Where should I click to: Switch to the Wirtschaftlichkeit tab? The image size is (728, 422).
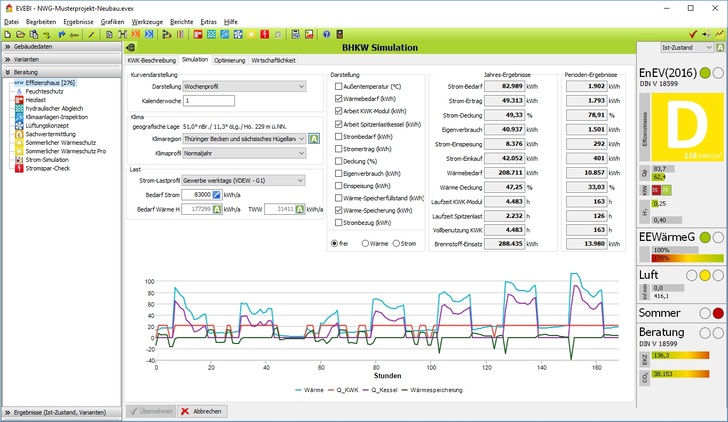coord(273,60)
